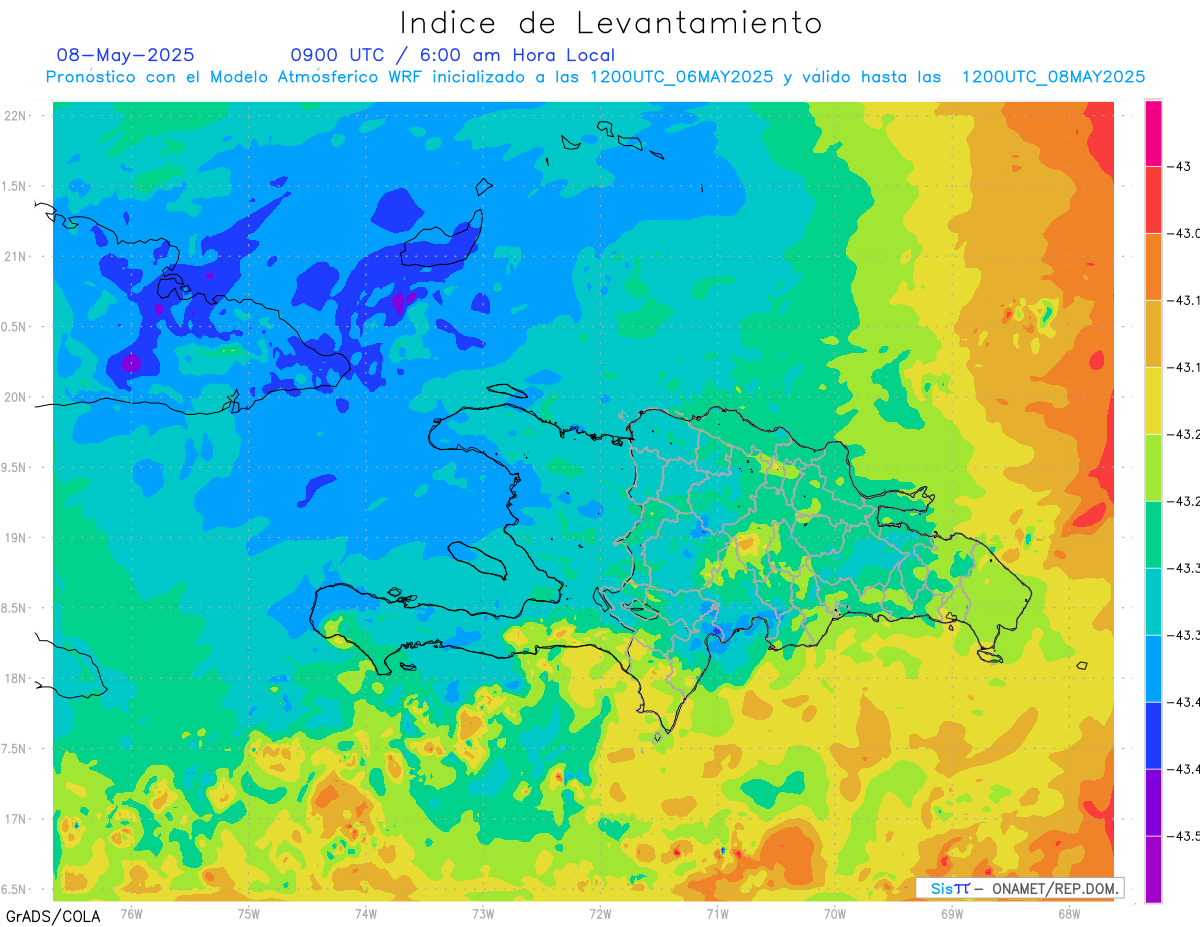The width and height of the screenshot is (1200, 927).
Task: Click the title "Indice de Levantamiento"
Action: (x=611, y=23)
